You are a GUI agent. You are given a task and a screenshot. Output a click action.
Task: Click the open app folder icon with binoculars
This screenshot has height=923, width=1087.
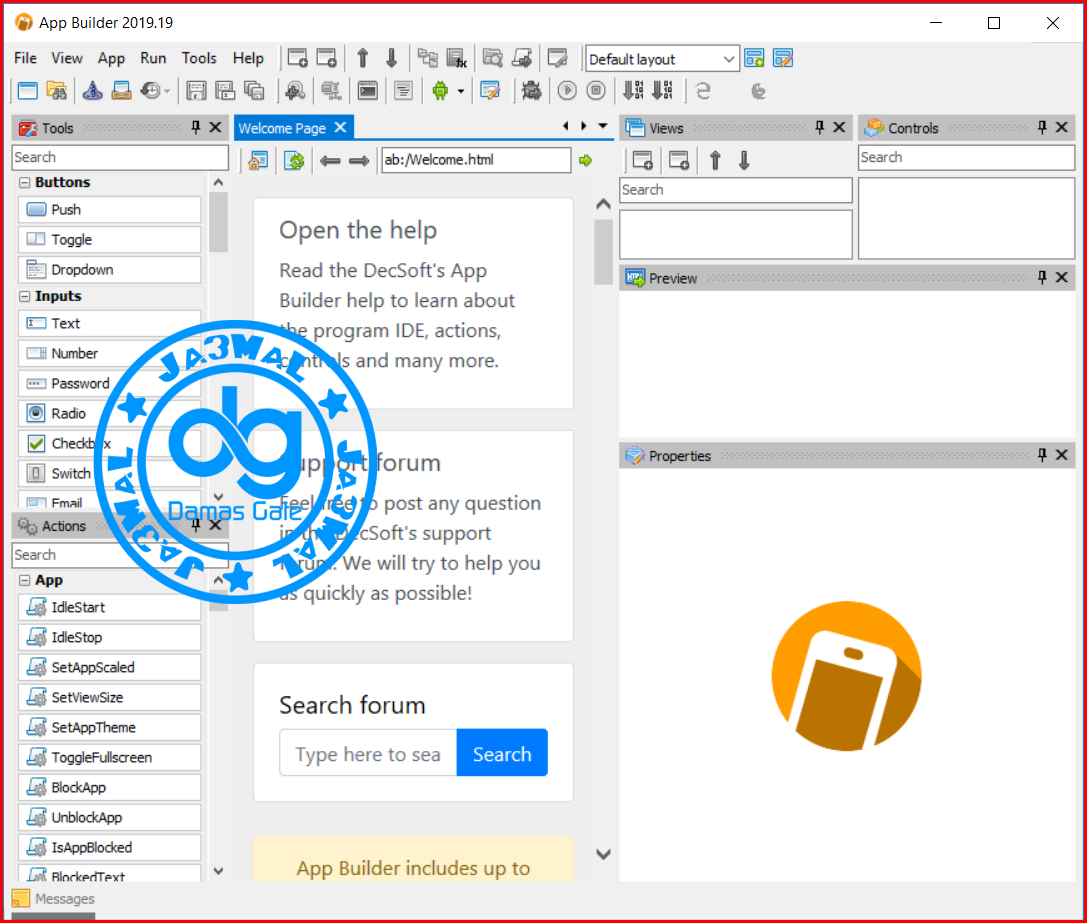tap(57, 91)
